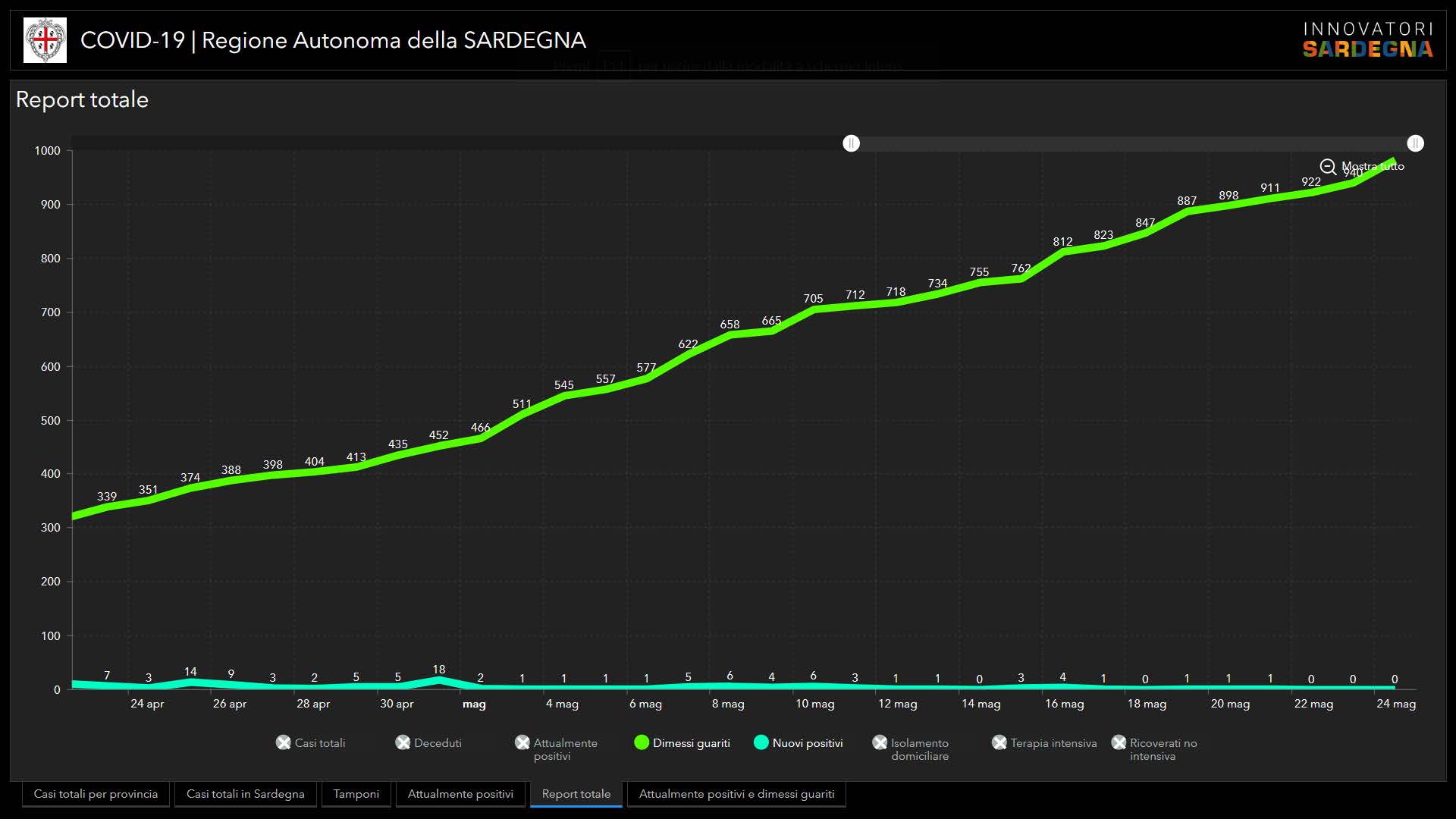Viewport: 1456px width, 819px height.
Task: Click the Sardegna region coat of arms logo
Action: 45,40
